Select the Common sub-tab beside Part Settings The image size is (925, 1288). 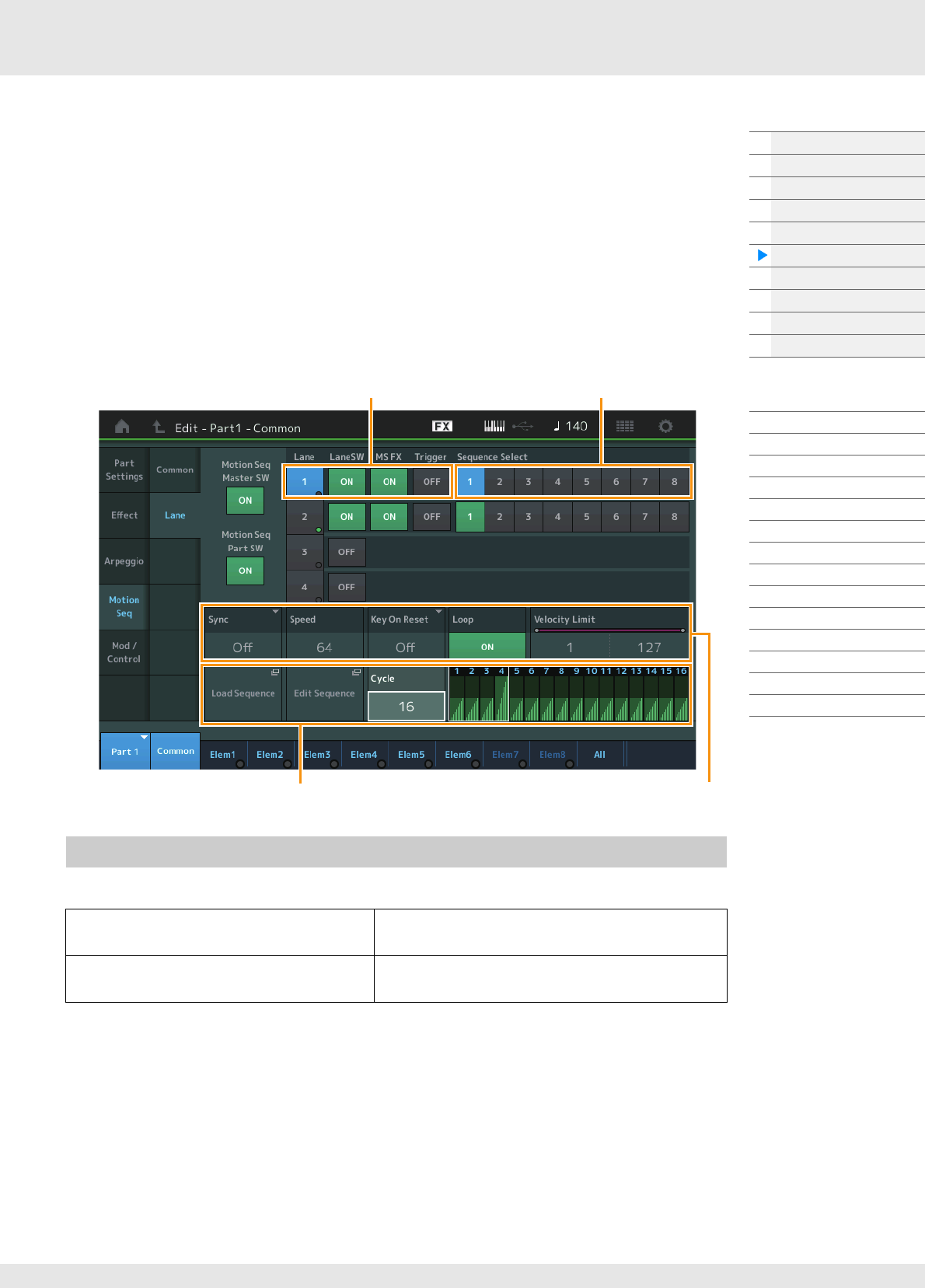click(x=175, y=469)
